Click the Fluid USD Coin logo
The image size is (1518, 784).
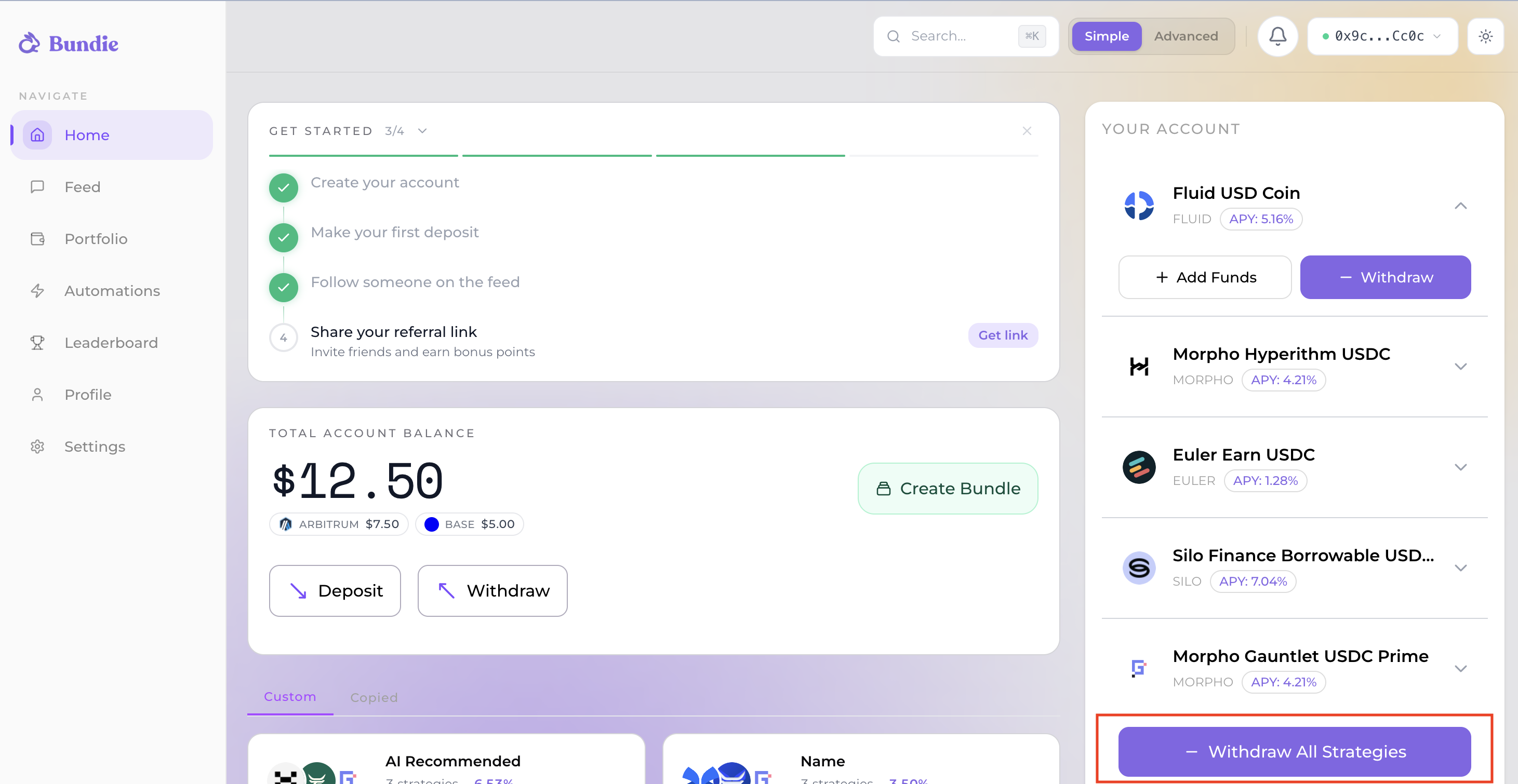click(x=1139, y=206)
